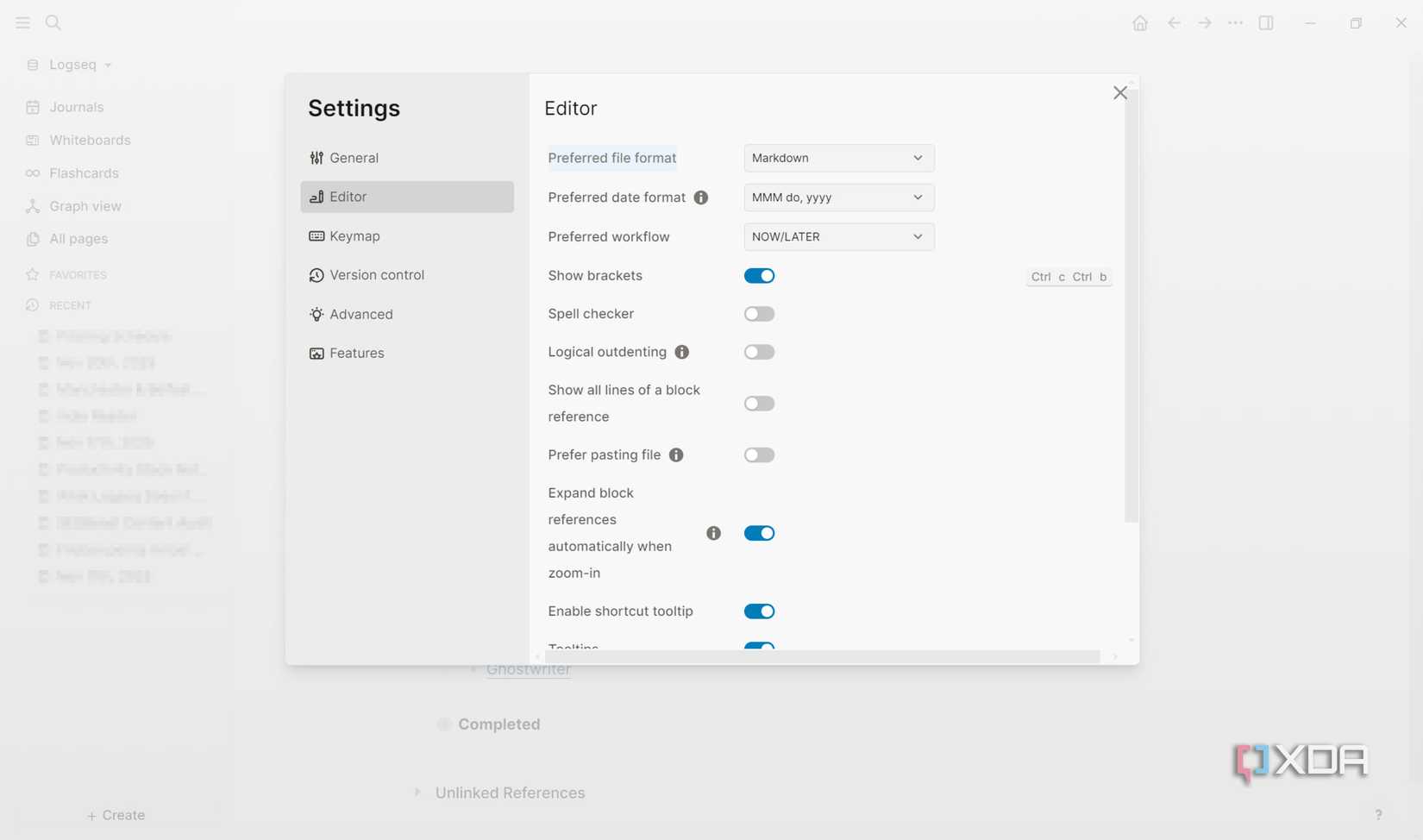The width and height of the screenshot is (1423, 840).
Task: Open the three-dots more menu
Action: click(1235, 23)
